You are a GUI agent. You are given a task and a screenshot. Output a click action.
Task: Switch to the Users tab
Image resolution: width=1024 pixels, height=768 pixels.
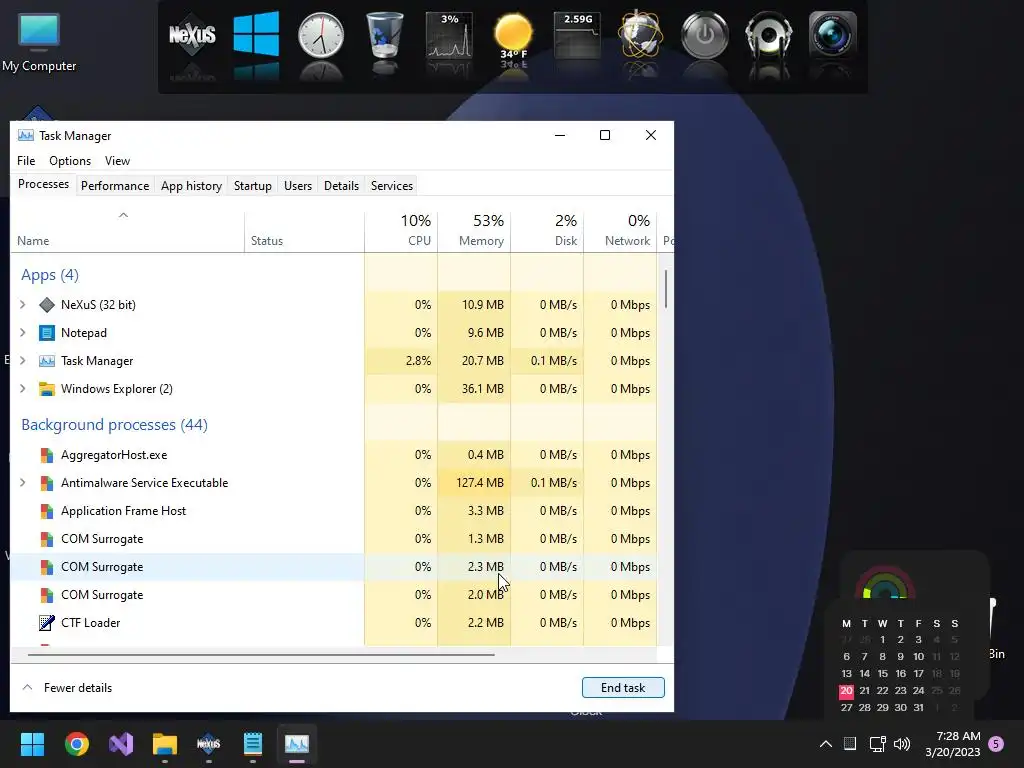coord(298,185)
